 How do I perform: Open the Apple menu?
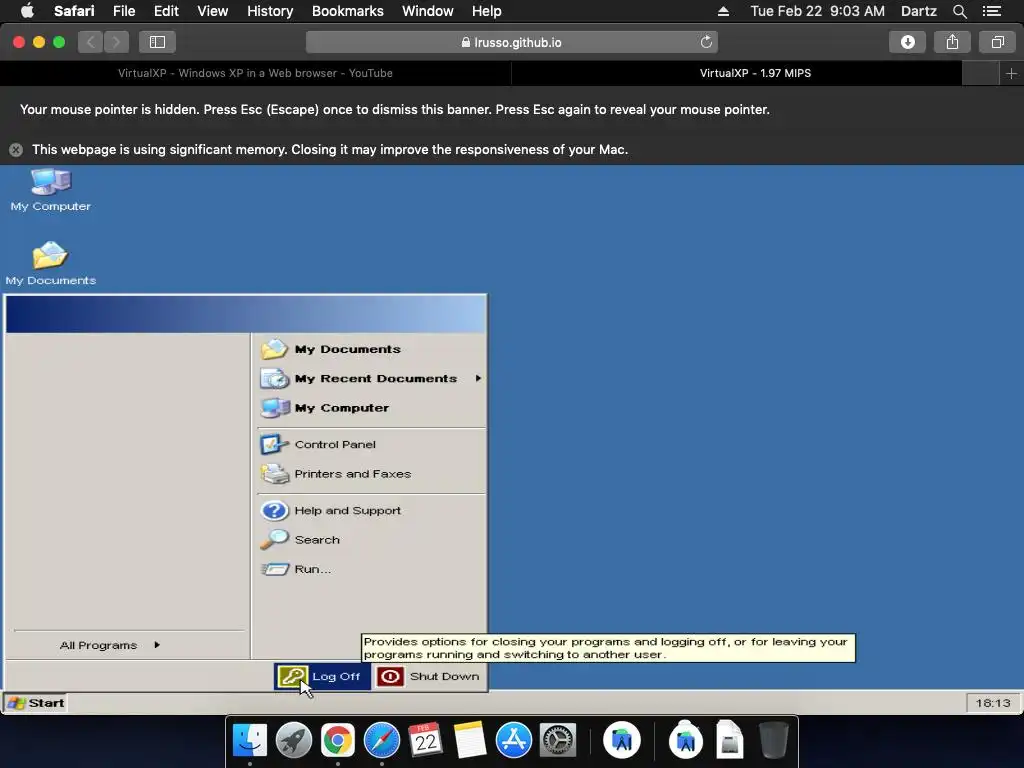27,11
